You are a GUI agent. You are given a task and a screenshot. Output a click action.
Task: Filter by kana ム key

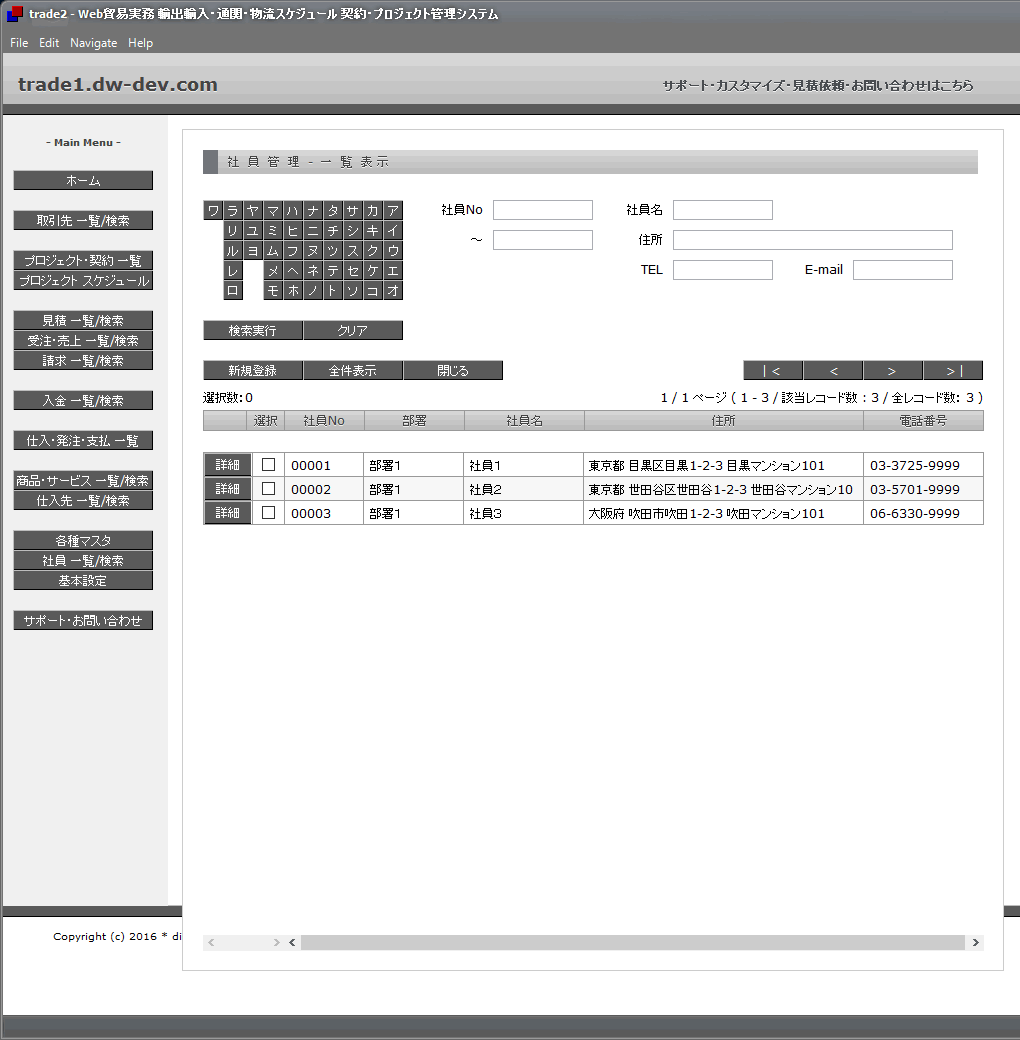[x=273, y=250]
